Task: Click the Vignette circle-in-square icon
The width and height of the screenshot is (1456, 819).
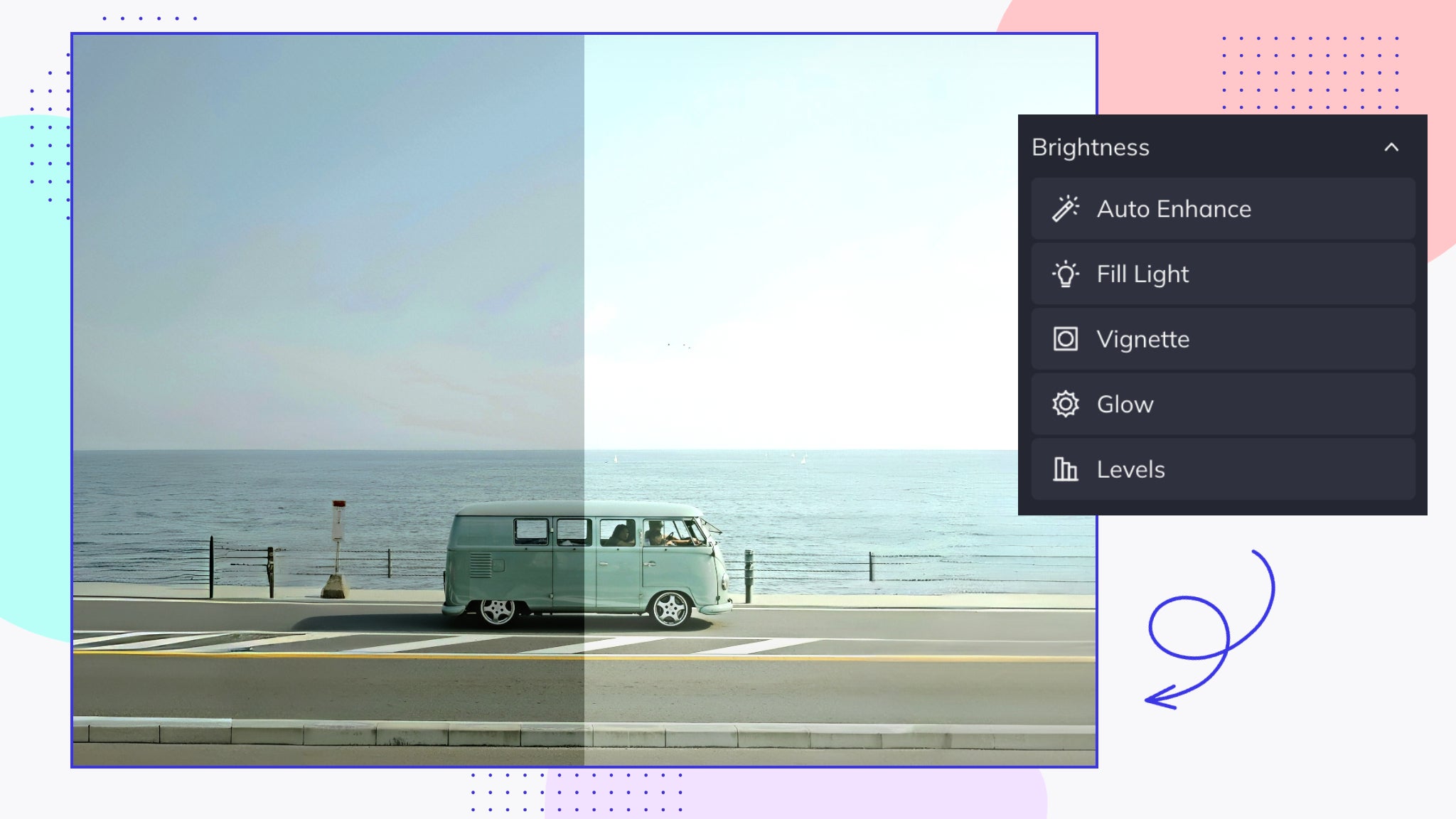Action: coord(1065,339)
